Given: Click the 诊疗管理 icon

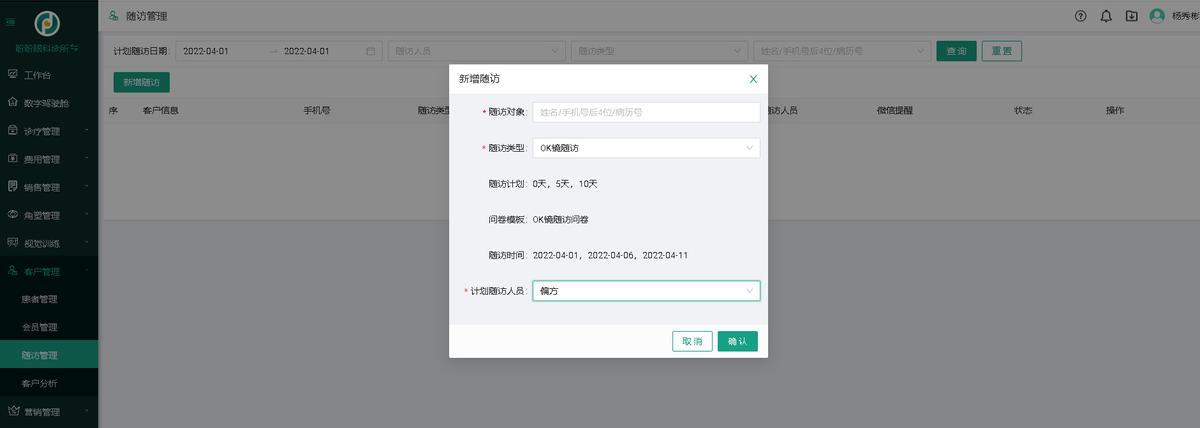Looking at the screenshot, I should pyautogui.click(x=13, y=131).
